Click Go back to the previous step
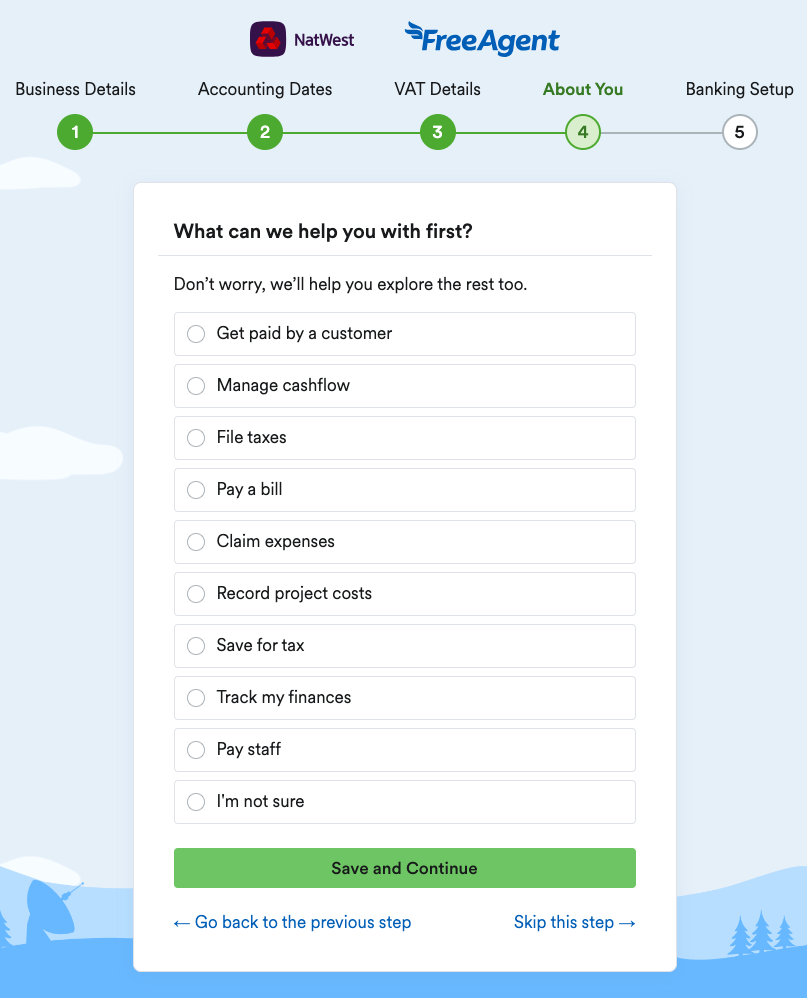Screen dimensions: 807x998 [292, 922]
